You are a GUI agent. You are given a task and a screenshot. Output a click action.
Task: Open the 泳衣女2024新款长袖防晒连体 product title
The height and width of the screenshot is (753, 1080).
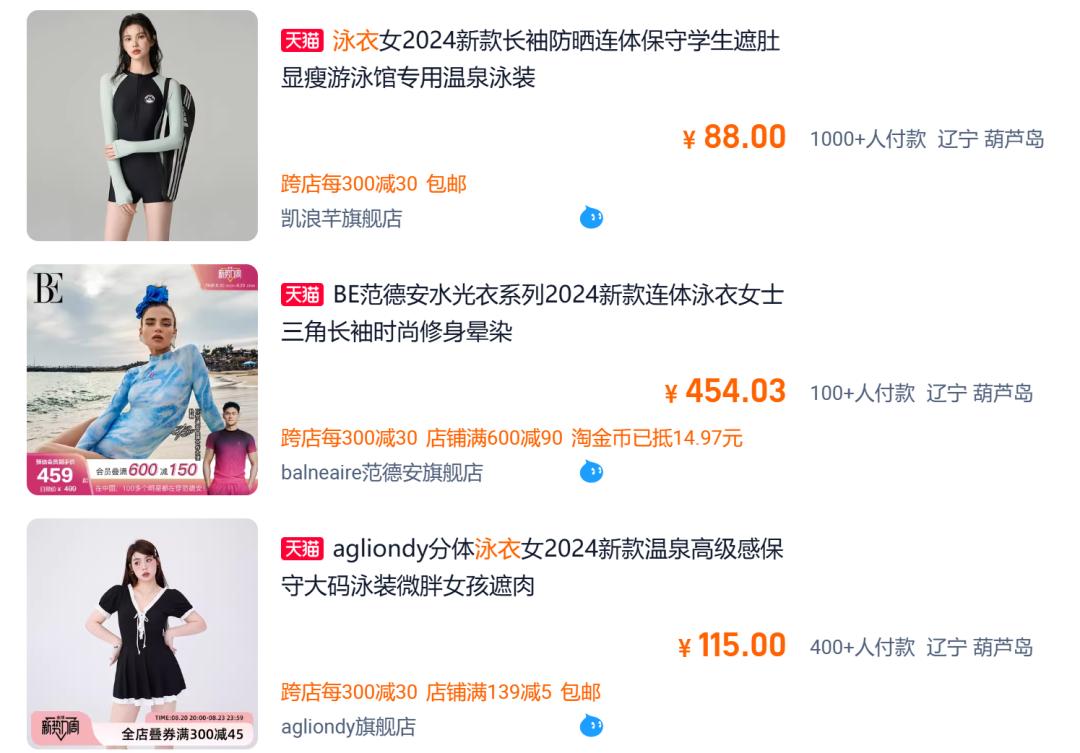pyautogui.click(x=530, y=59)
